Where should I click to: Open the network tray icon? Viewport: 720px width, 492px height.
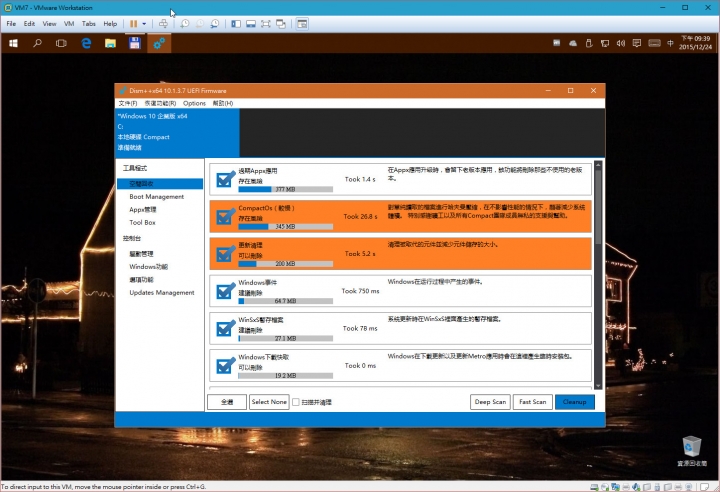coord(605,43)
